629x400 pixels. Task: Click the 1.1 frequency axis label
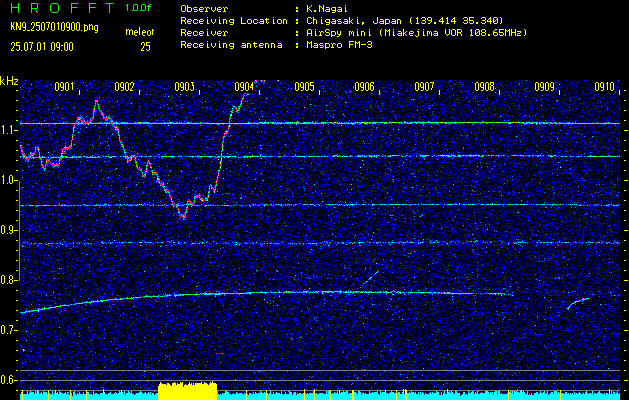pos(7,130)
